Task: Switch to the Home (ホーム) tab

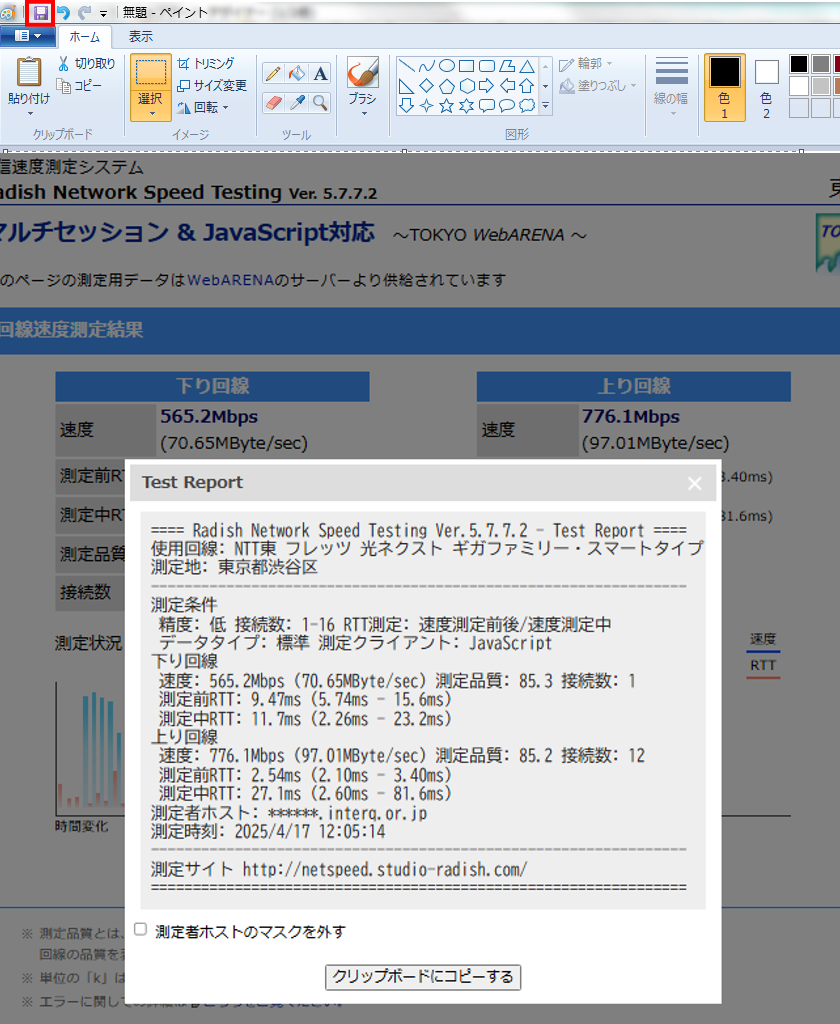Action: (x=84, y=37)
